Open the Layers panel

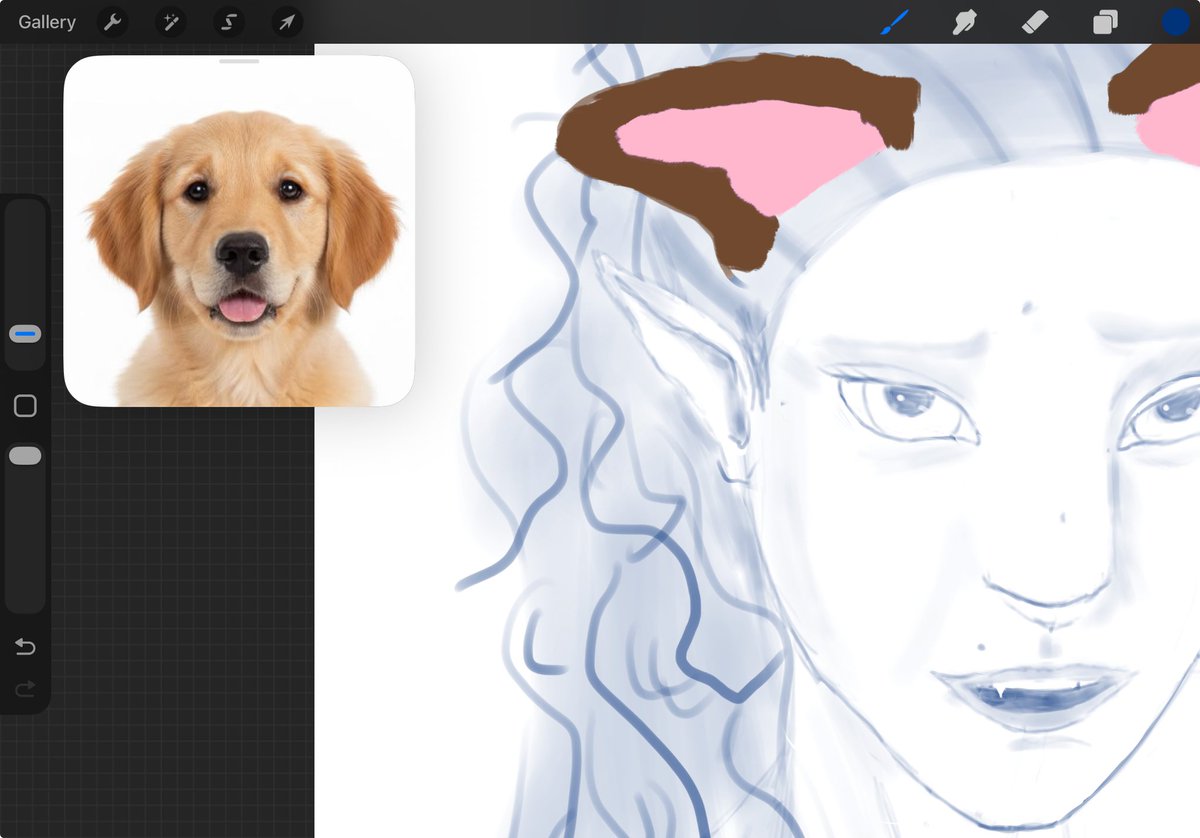[x=1105, y=22]
